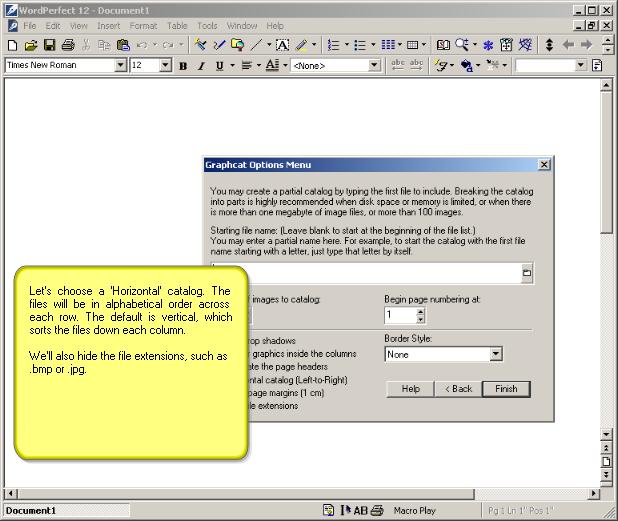Open the Tools menu
This screenshot has width=618, height=521.
click(x=207, y=26)
